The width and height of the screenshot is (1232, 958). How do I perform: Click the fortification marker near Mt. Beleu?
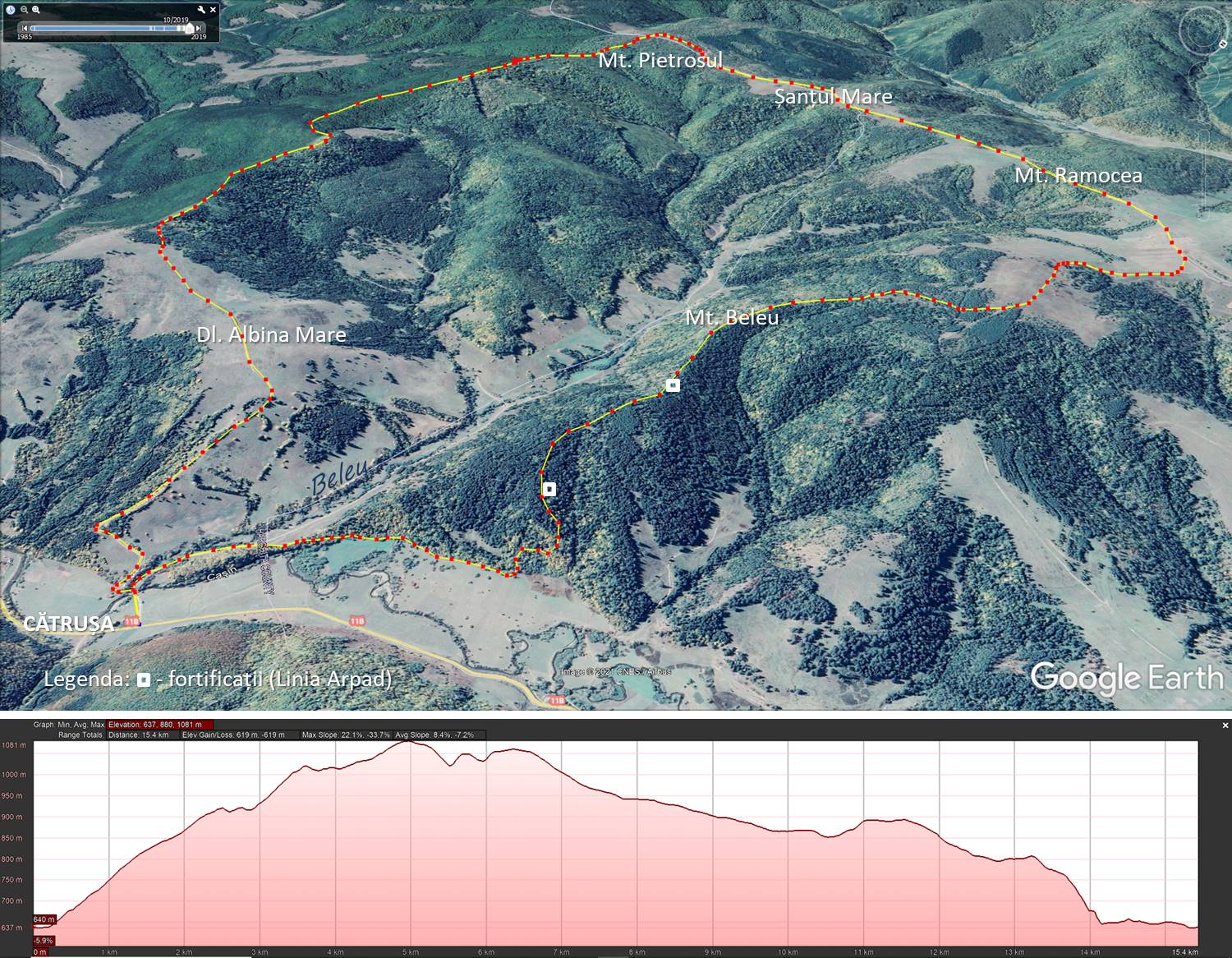pos(673,385)
